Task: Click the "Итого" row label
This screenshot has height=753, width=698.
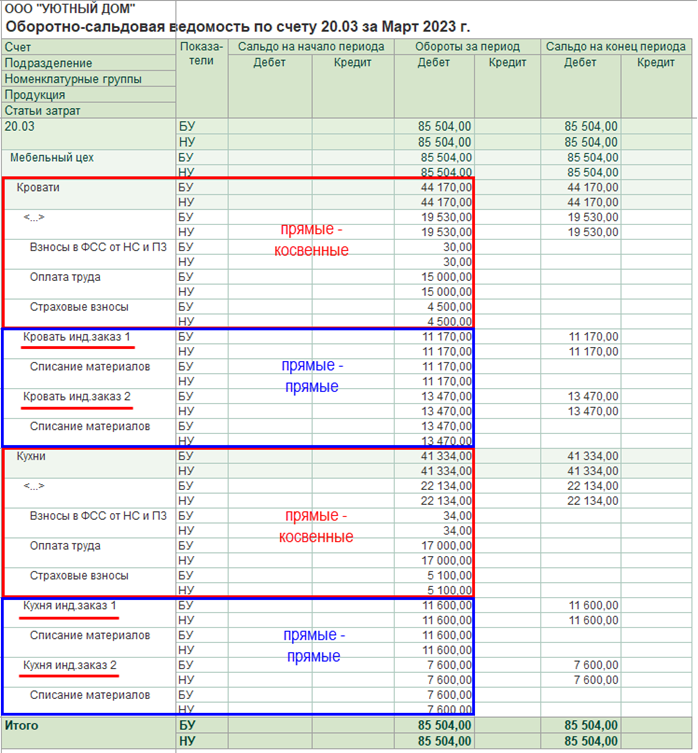Action: tap(21, 725)
